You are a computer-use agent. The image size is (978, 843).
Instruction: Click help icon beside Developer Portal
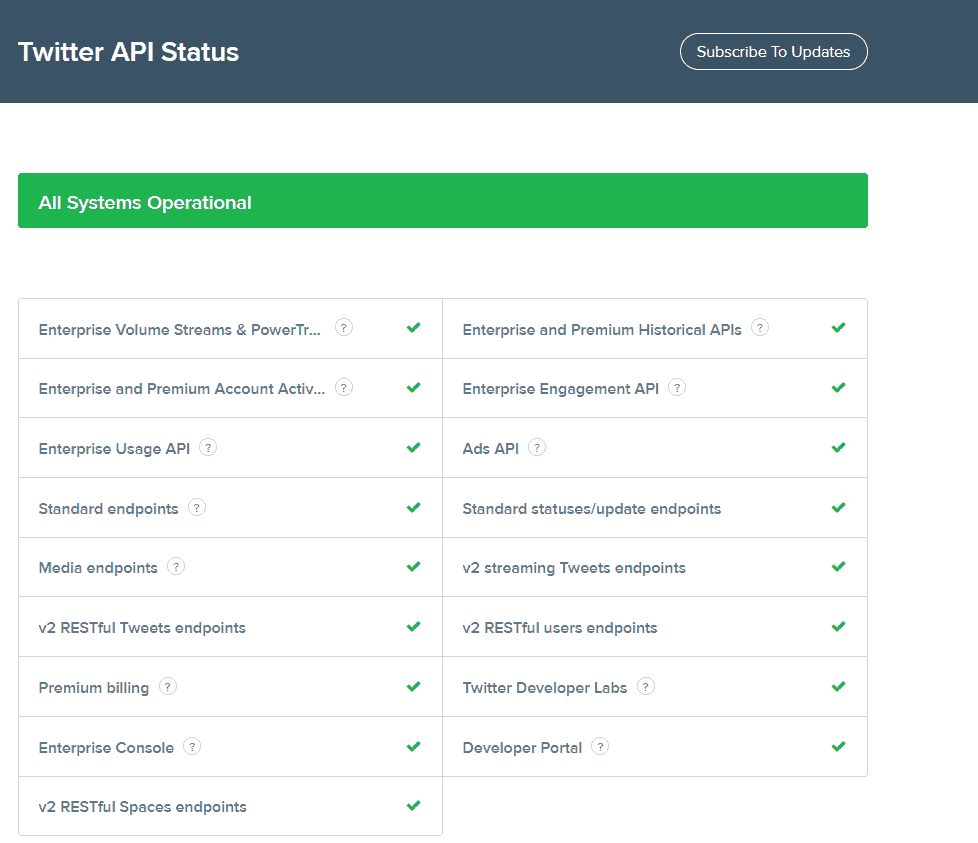(600, 746)
